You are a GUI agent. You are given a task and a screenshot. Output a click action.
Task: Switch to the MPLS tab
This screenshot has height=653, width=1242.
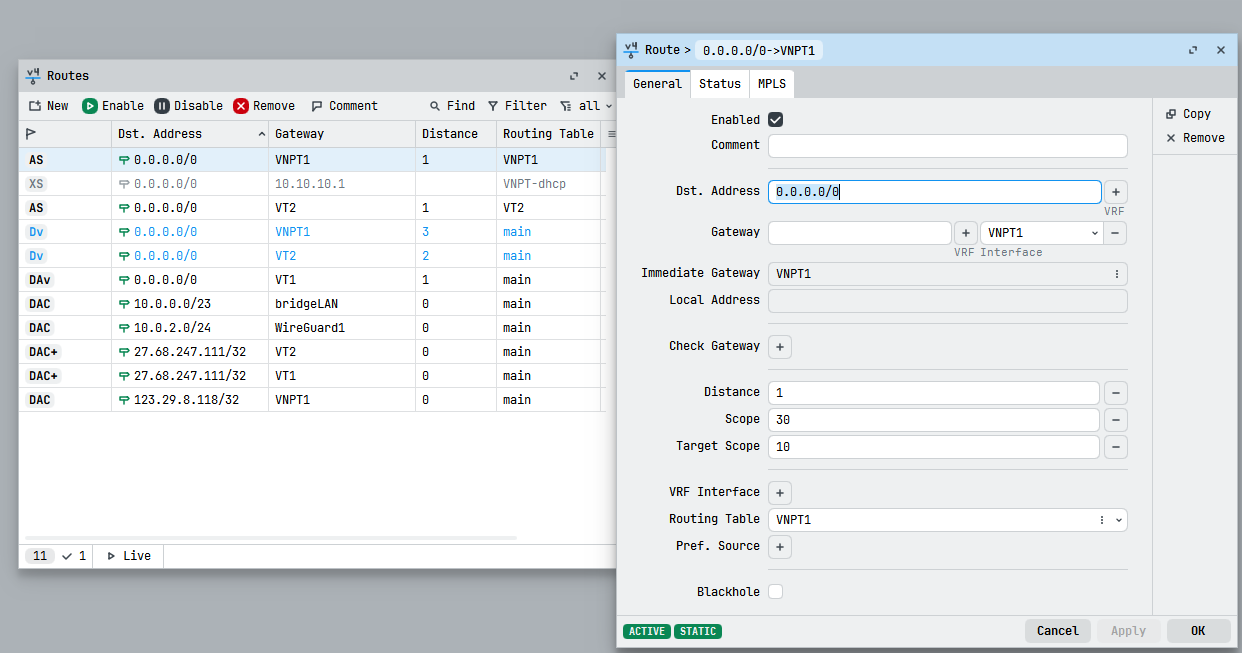tap(772, 84)
